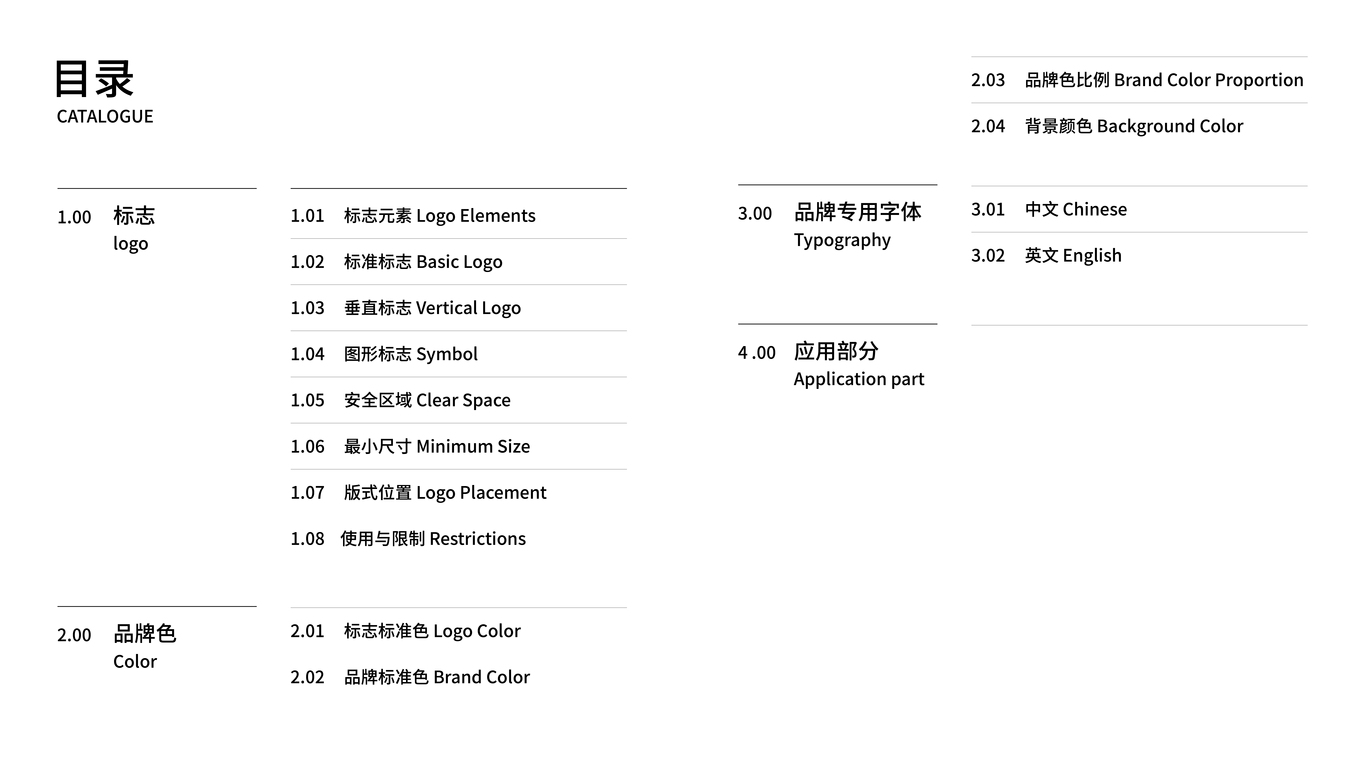The height and width of the screenshot is (769, 1366).
Task: Open entry 1.06 最小尺寸 Minimum Size
Action: [410, 446]
